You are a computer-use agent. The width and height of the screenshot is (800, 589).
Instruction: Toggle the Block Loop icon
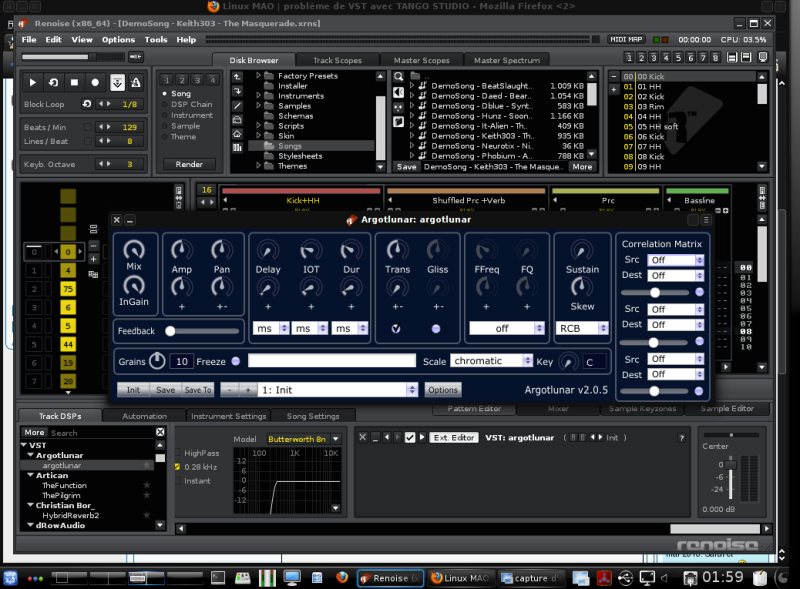coord(87,104)
